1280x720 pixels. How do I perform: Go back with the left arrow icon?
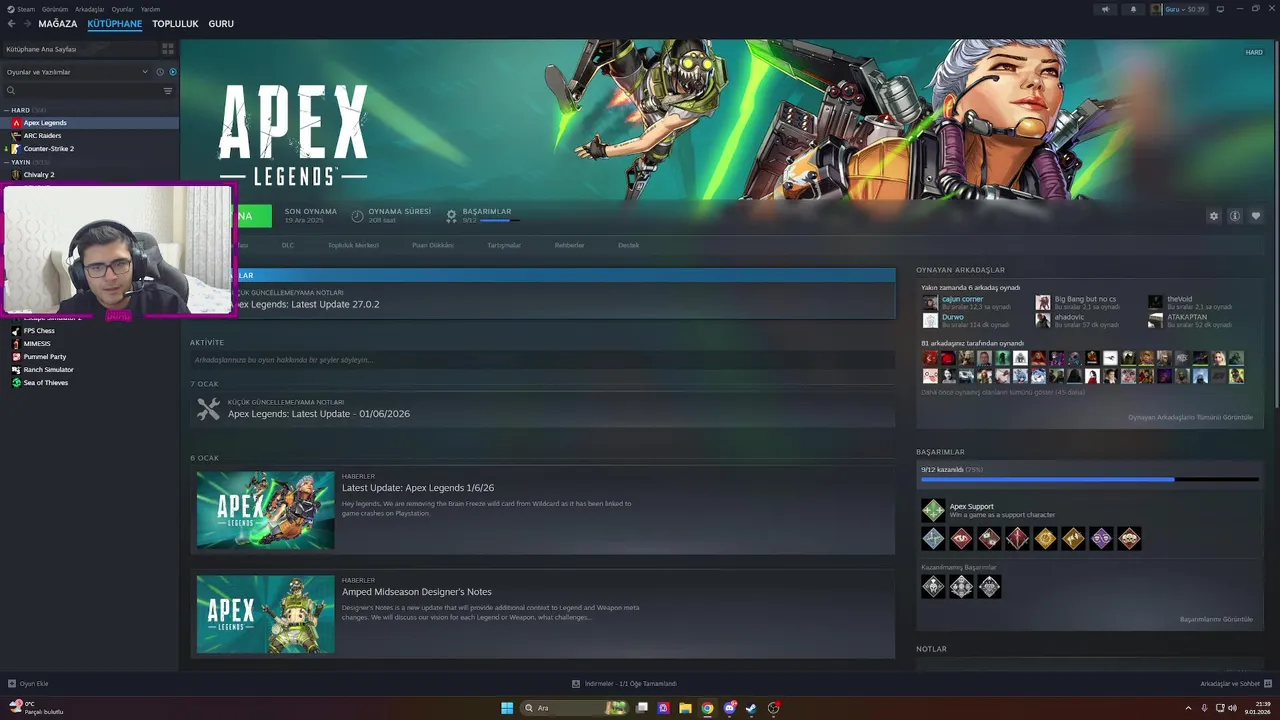point(11,24)
